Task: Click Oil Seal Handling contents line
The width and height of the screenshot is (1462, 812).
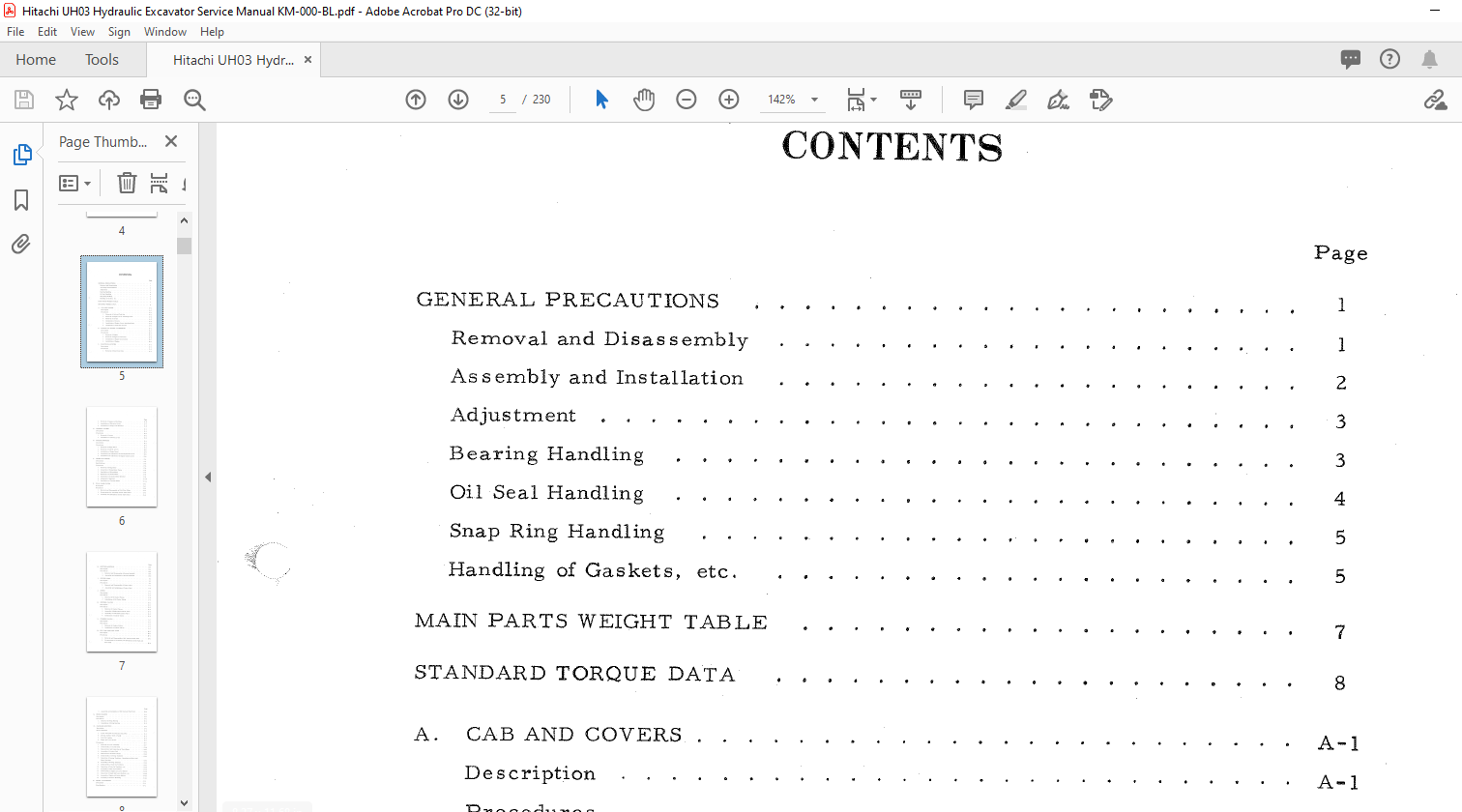Action: [546, 493]
